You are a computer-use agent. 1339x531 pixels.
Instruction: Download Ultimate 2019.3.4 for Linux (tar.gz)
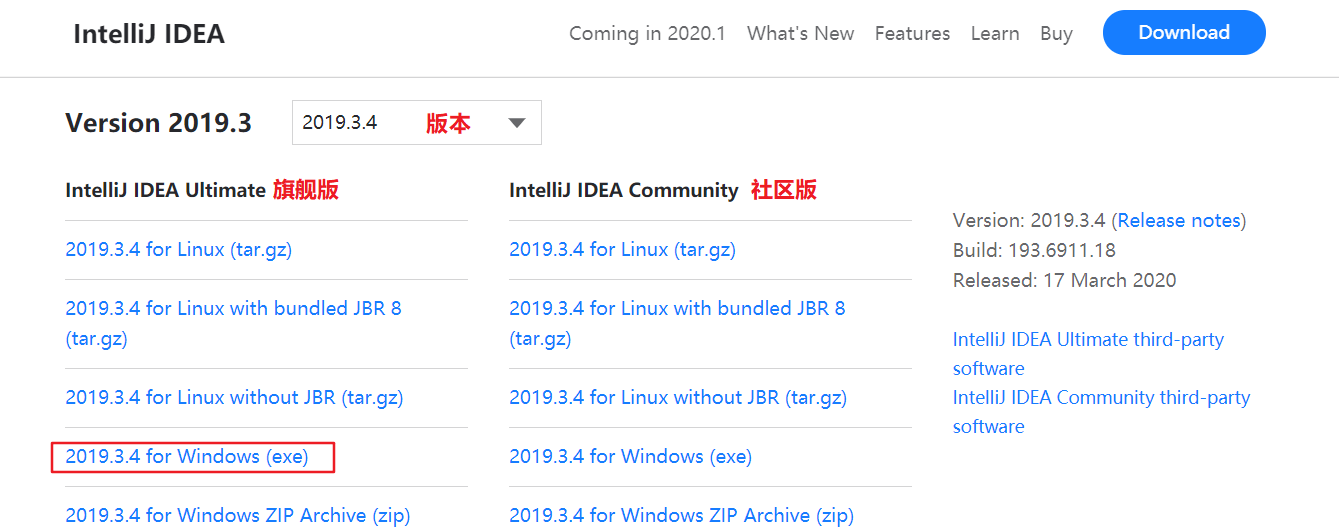tap(179, 249)
